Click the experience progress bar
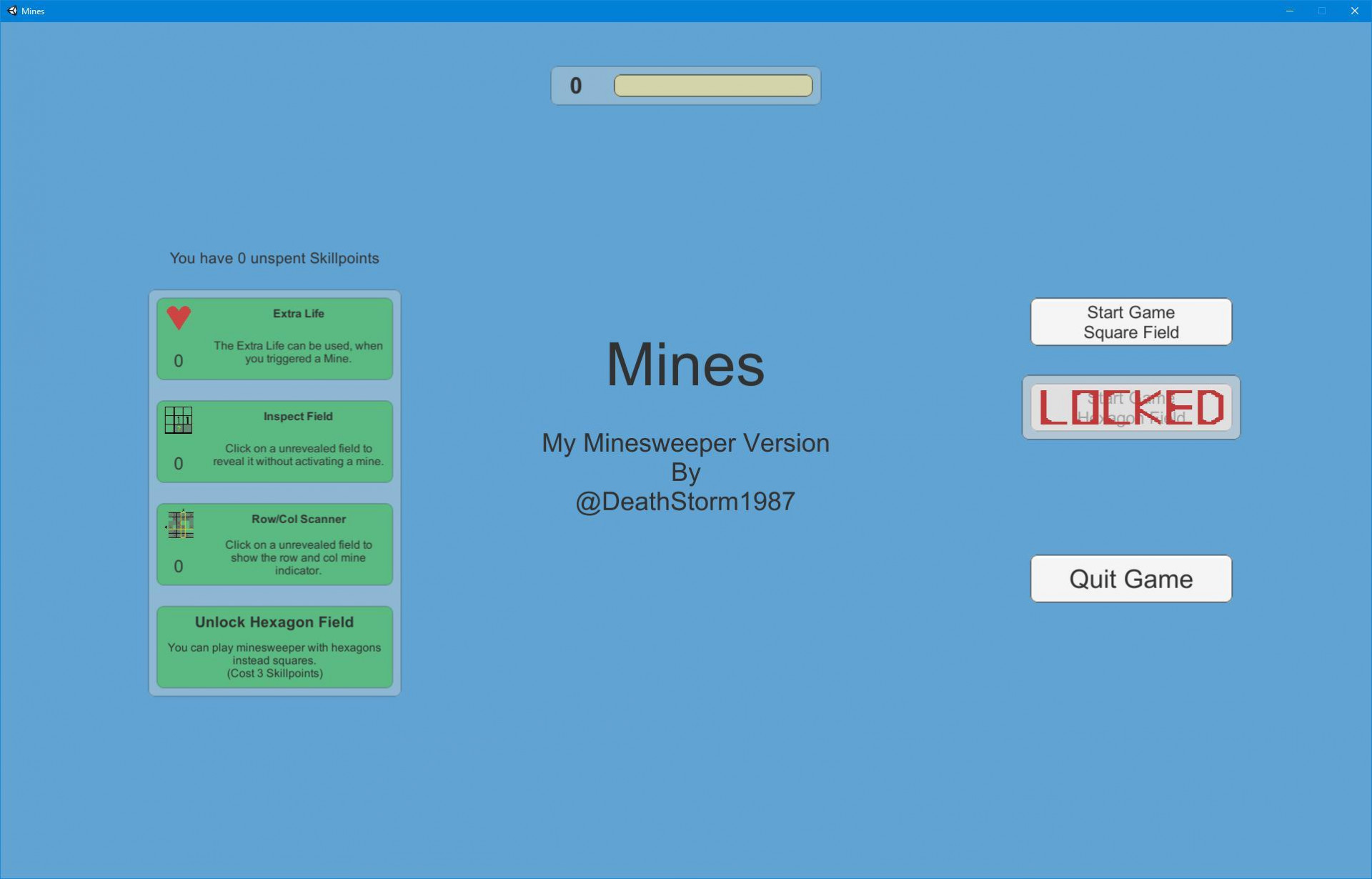 pyautogui.click(x=713, y=86)
